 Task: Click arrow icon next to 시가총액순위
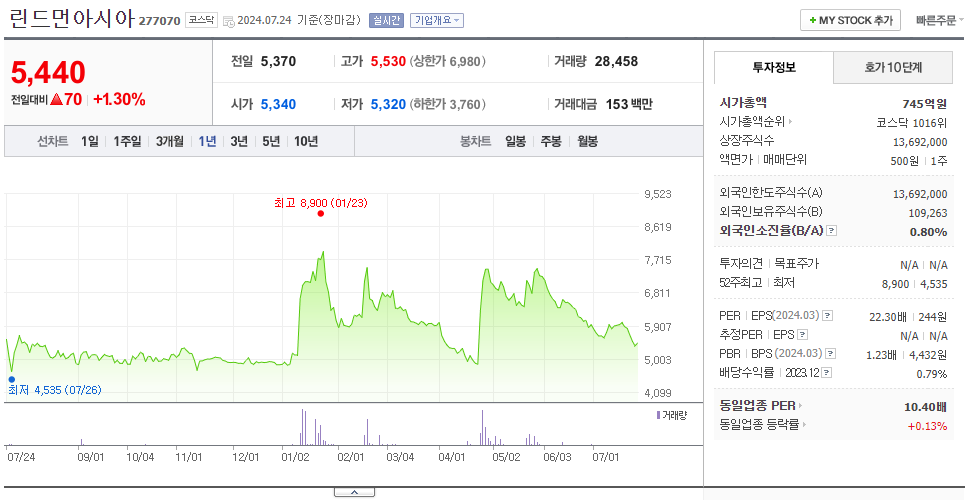[790, 122]
